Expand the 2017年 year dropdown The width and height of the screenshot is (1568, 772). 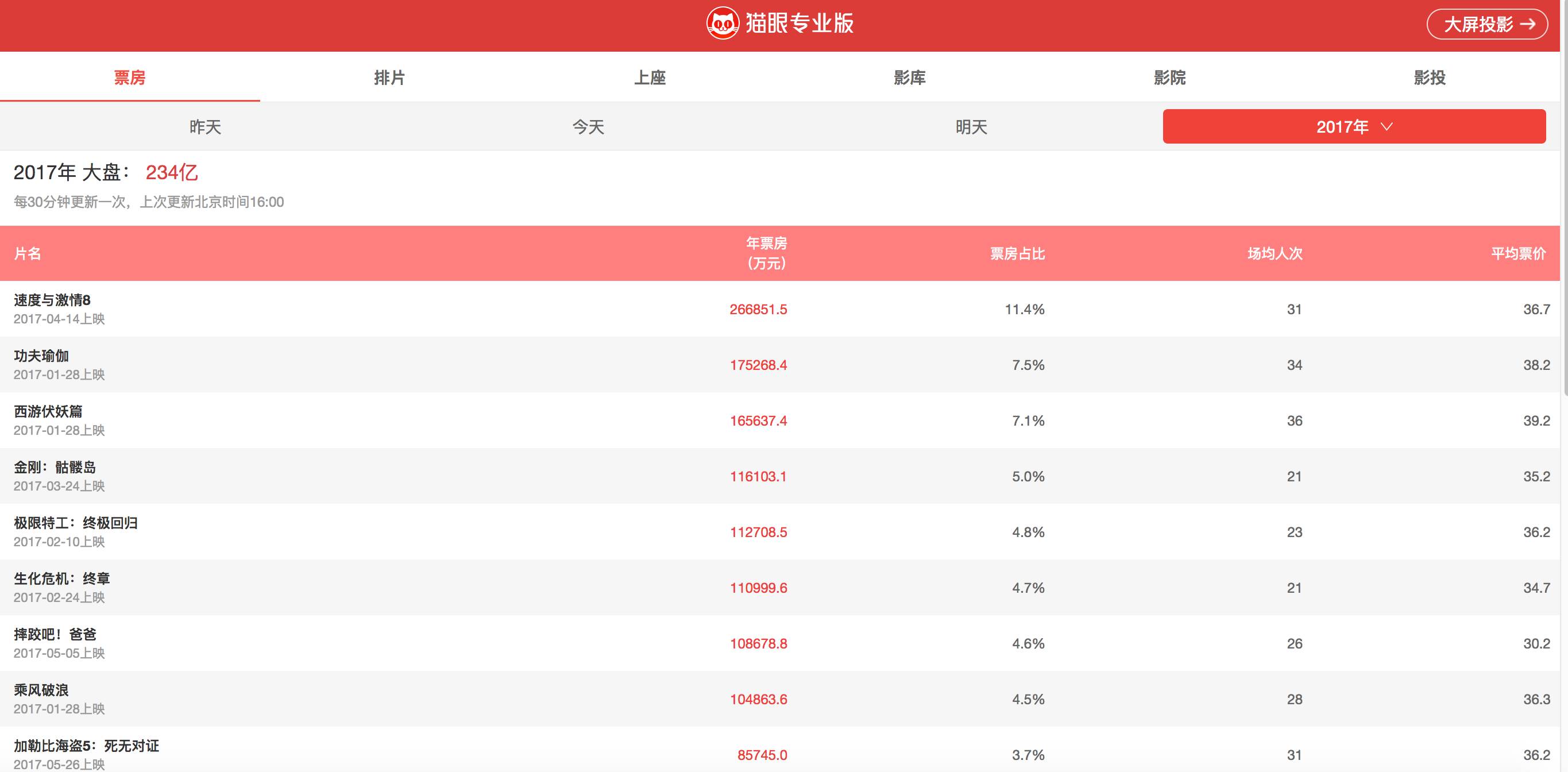tap(1354, 126)
